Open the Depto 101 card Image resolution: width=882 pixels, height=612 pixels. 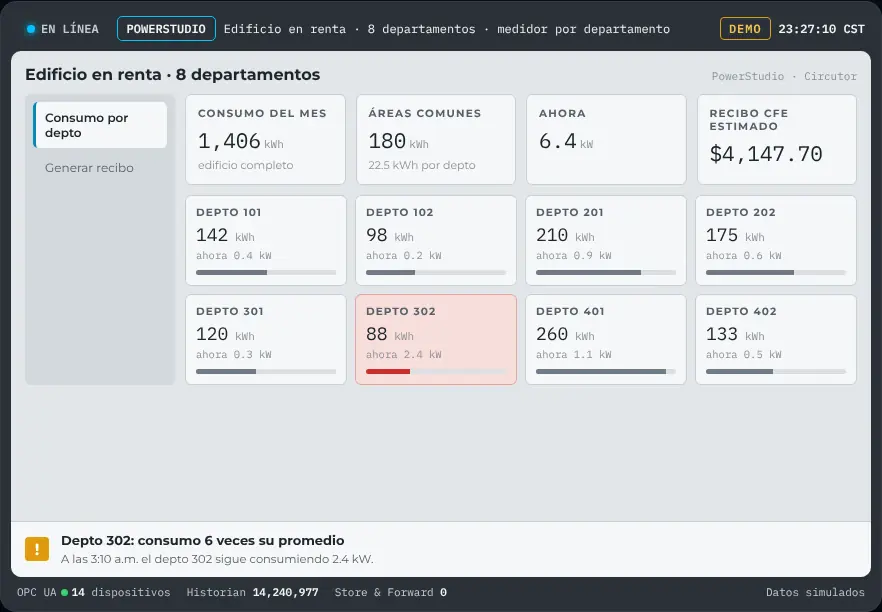(266, 240)
